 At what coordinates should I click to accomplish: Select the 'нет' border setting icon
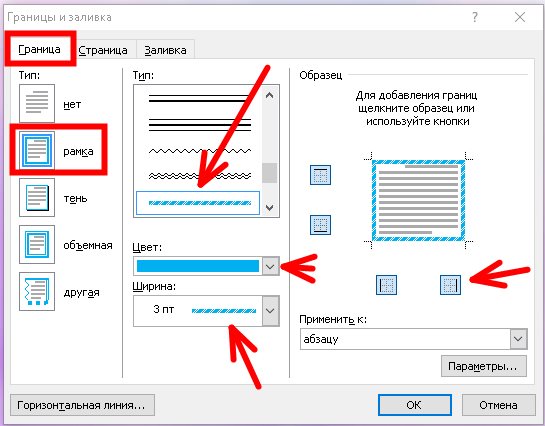[37, 103]
